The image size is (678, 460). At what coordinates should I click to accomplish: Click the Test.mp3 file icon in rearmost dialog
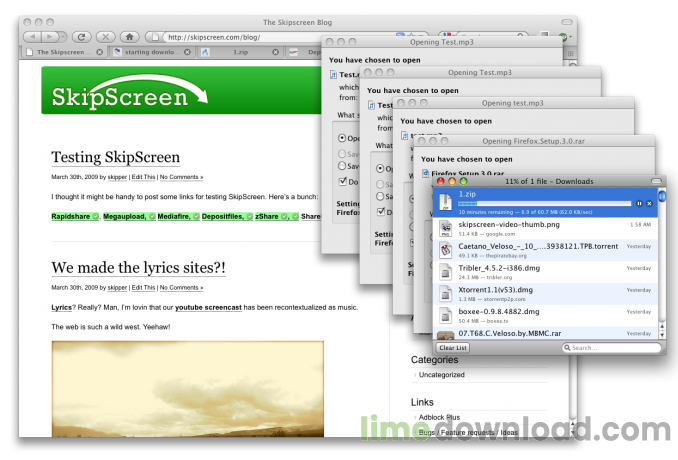tap(333, 75)
